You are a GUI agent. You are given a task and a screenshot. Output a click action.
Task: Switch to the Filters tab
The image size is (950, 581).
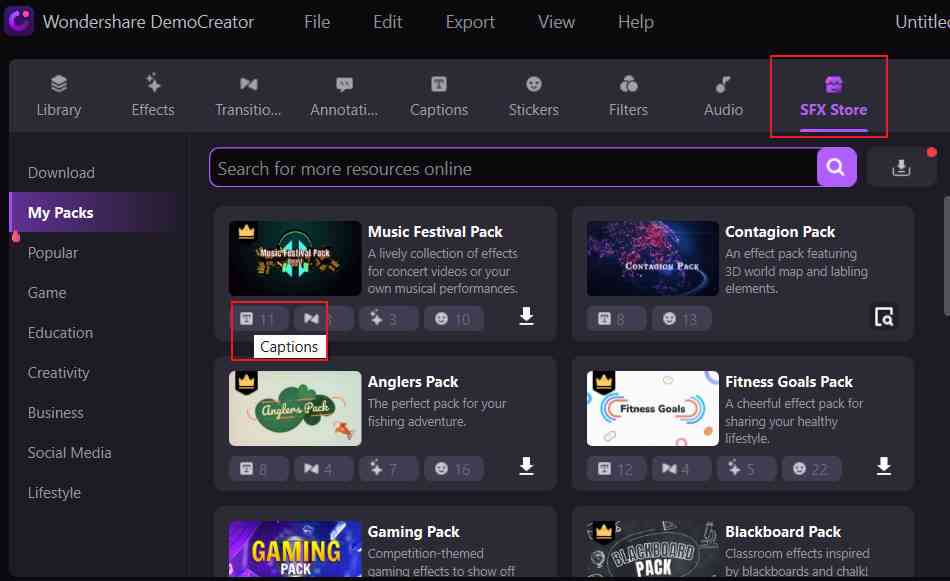coord(628,96)
